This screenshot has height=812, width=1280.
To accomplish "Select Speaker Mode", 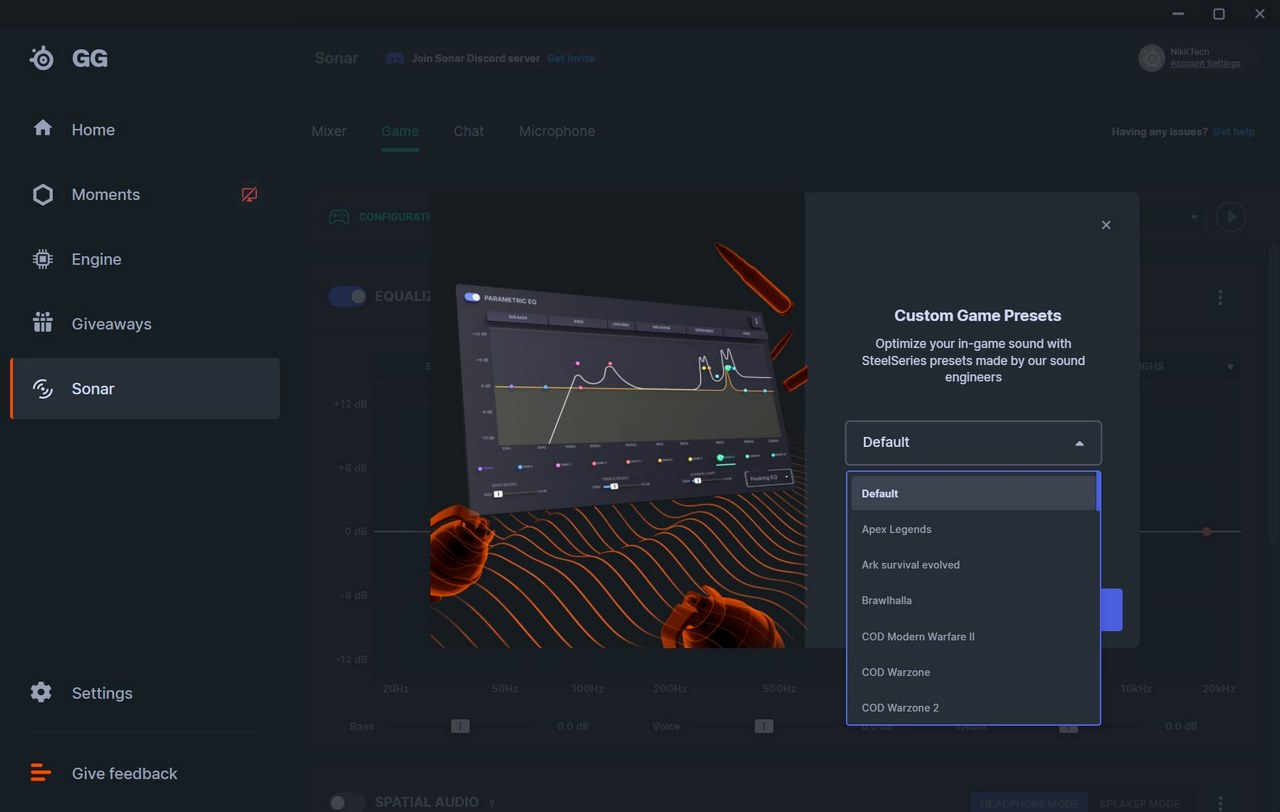I will click(x=1139, y=803).
